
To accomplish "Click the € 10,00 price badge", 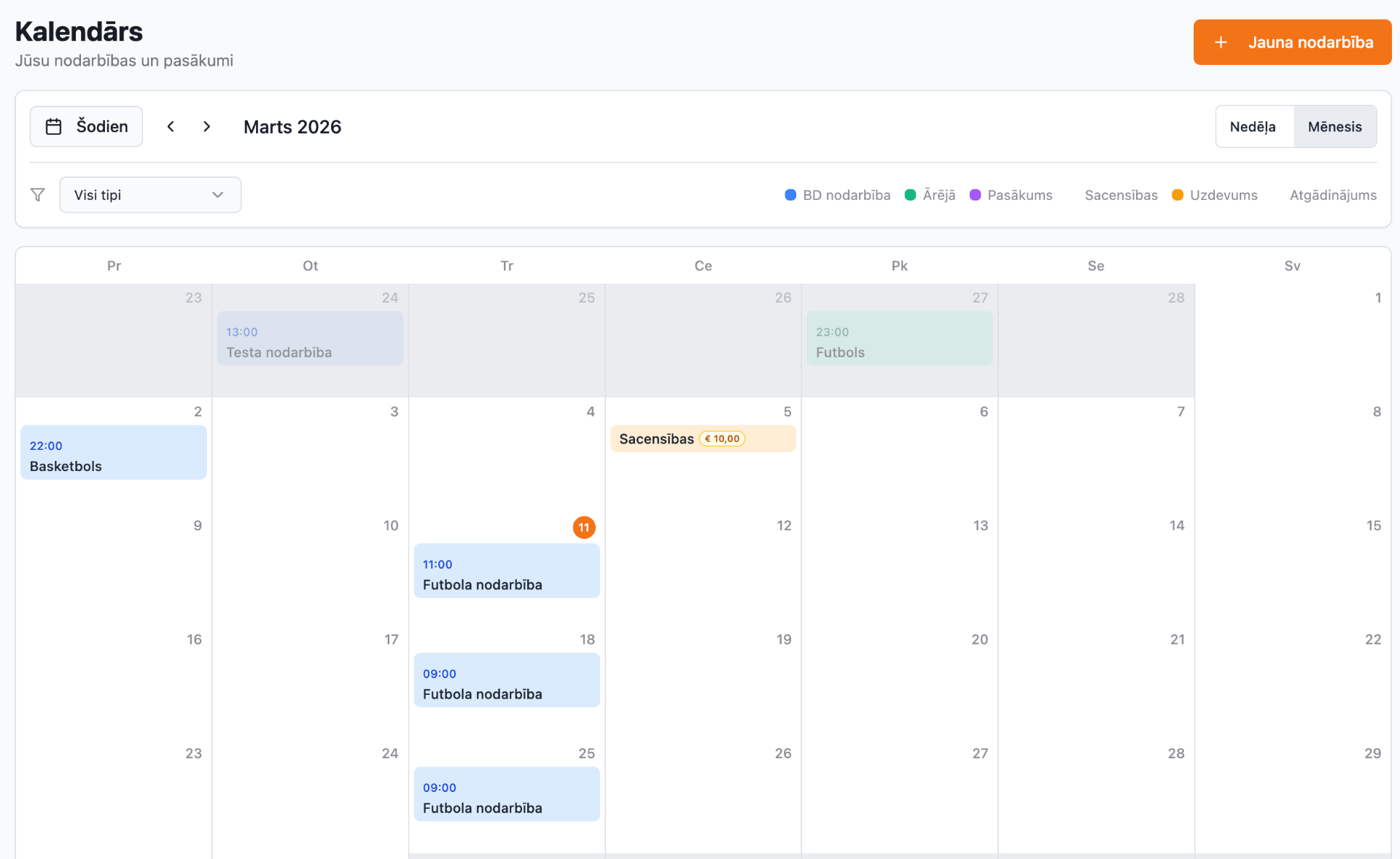I will 722,439.
